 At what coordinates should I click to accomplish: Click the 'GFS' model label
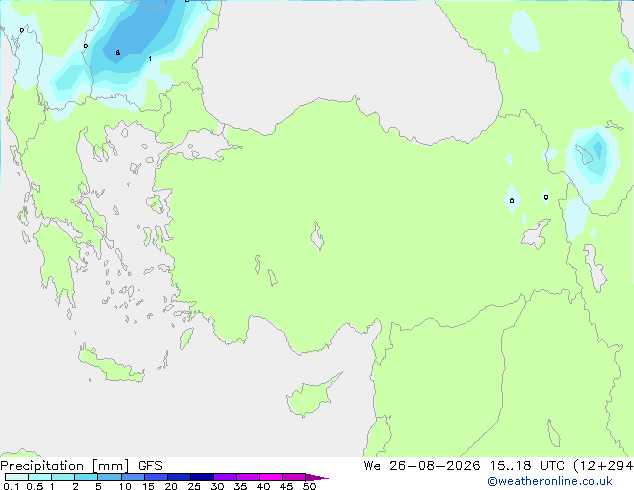150,466
